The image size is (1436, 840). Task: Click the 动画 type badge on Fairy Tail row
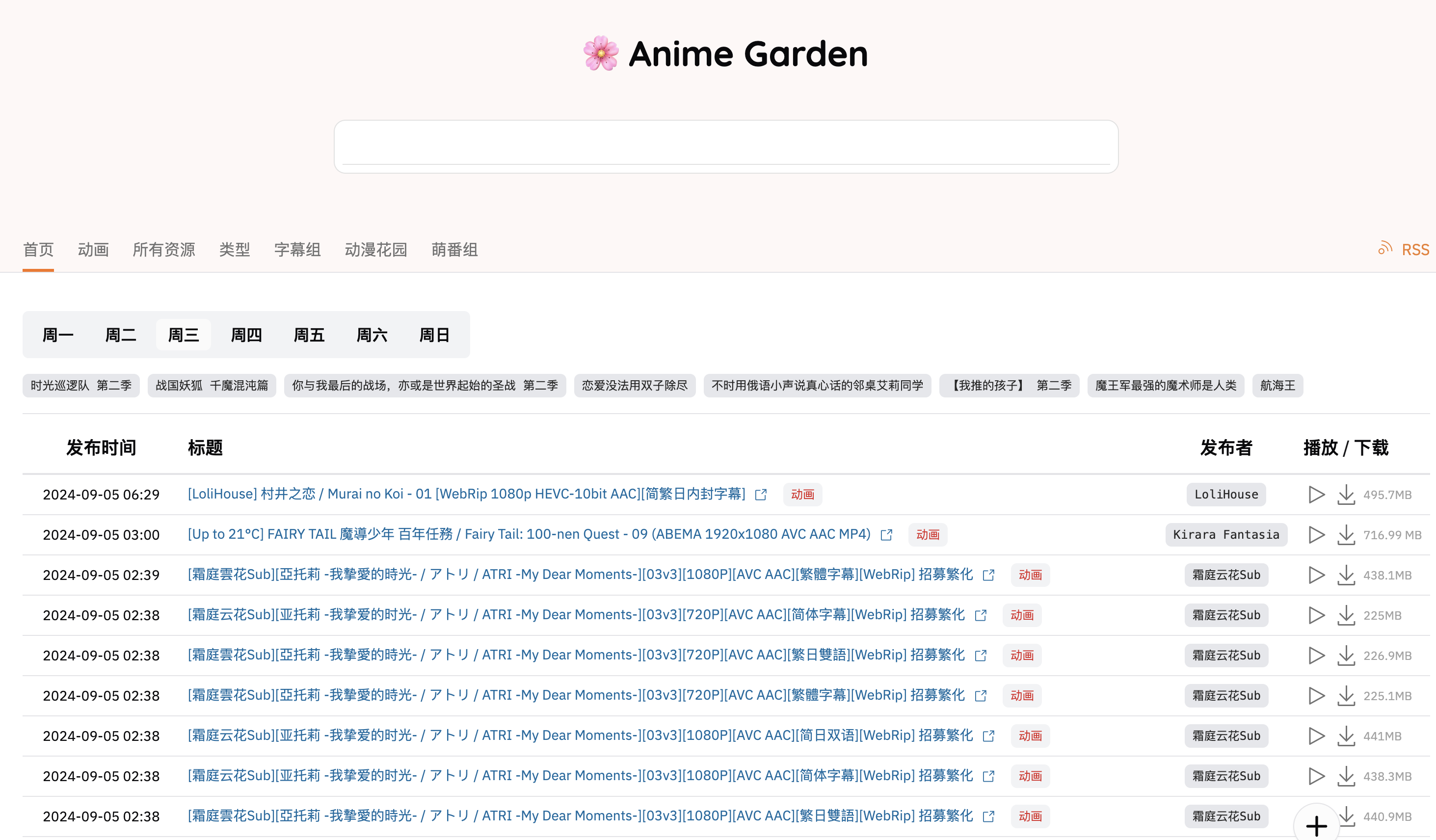tap(928, 534)
